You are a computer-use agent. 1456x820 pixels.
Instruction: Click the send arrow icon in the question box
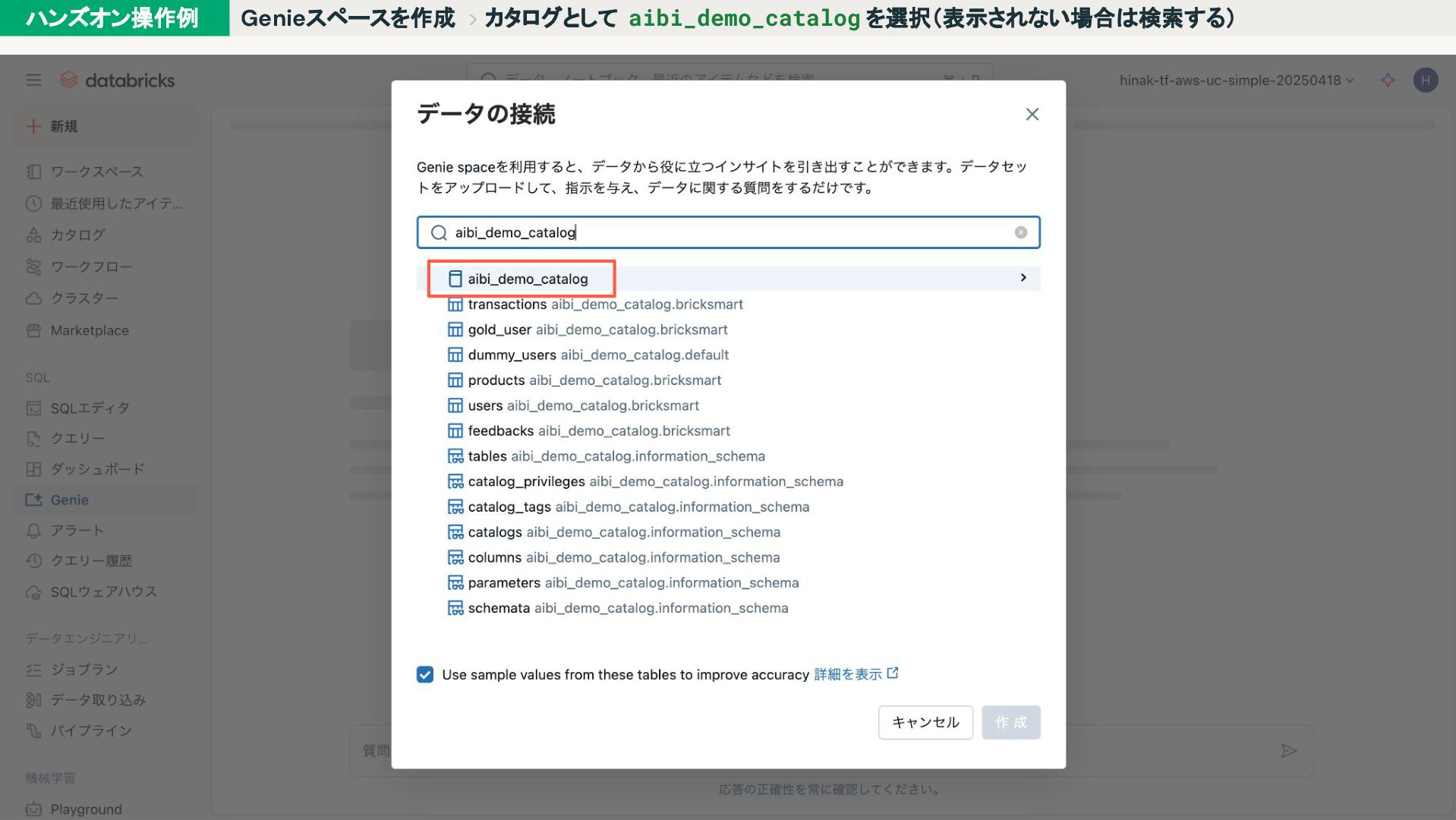[x=1288, y=751]
